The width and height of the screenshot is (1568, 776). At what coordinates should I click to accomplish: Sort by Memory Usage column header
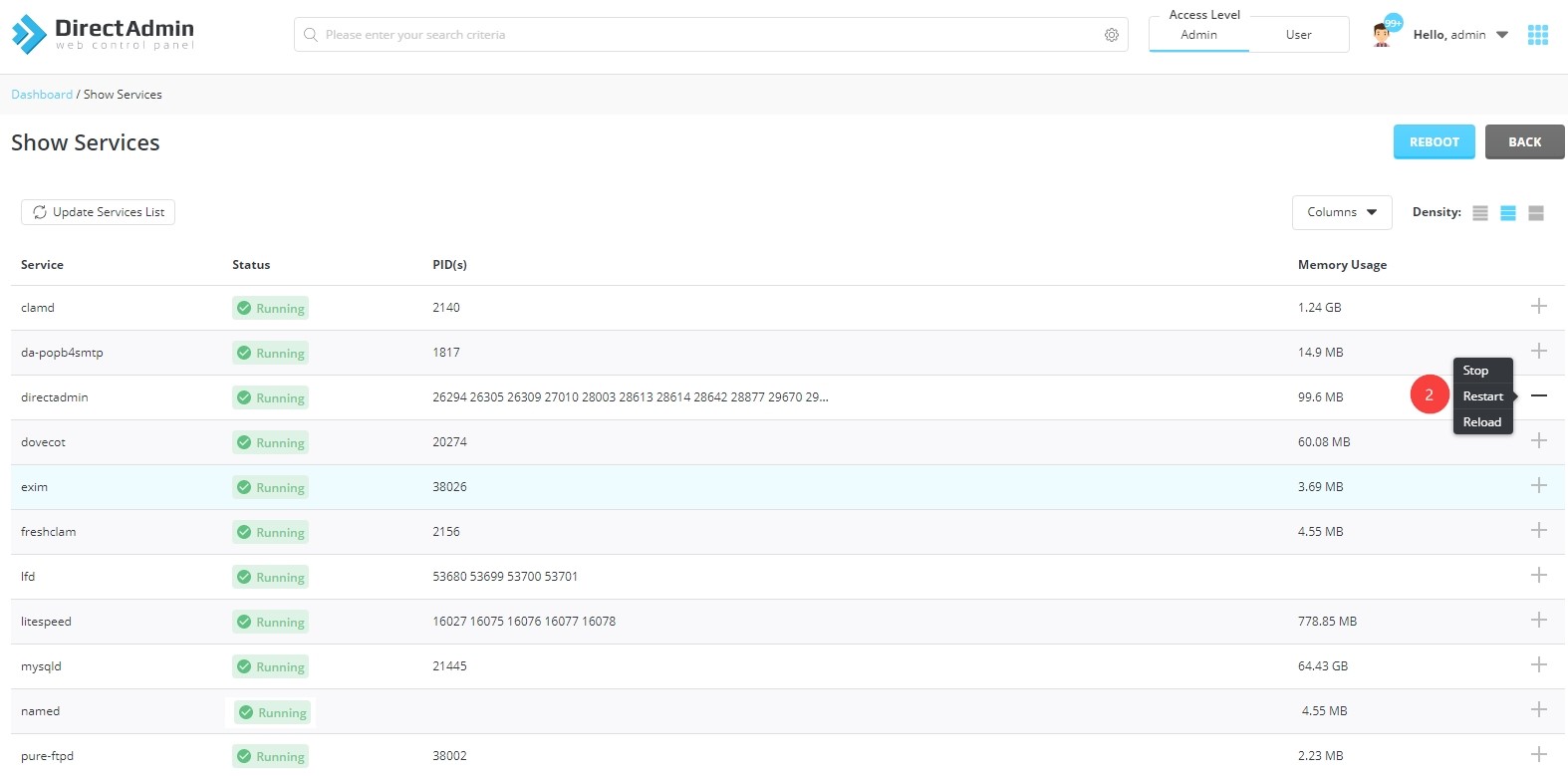point(1342,265)
